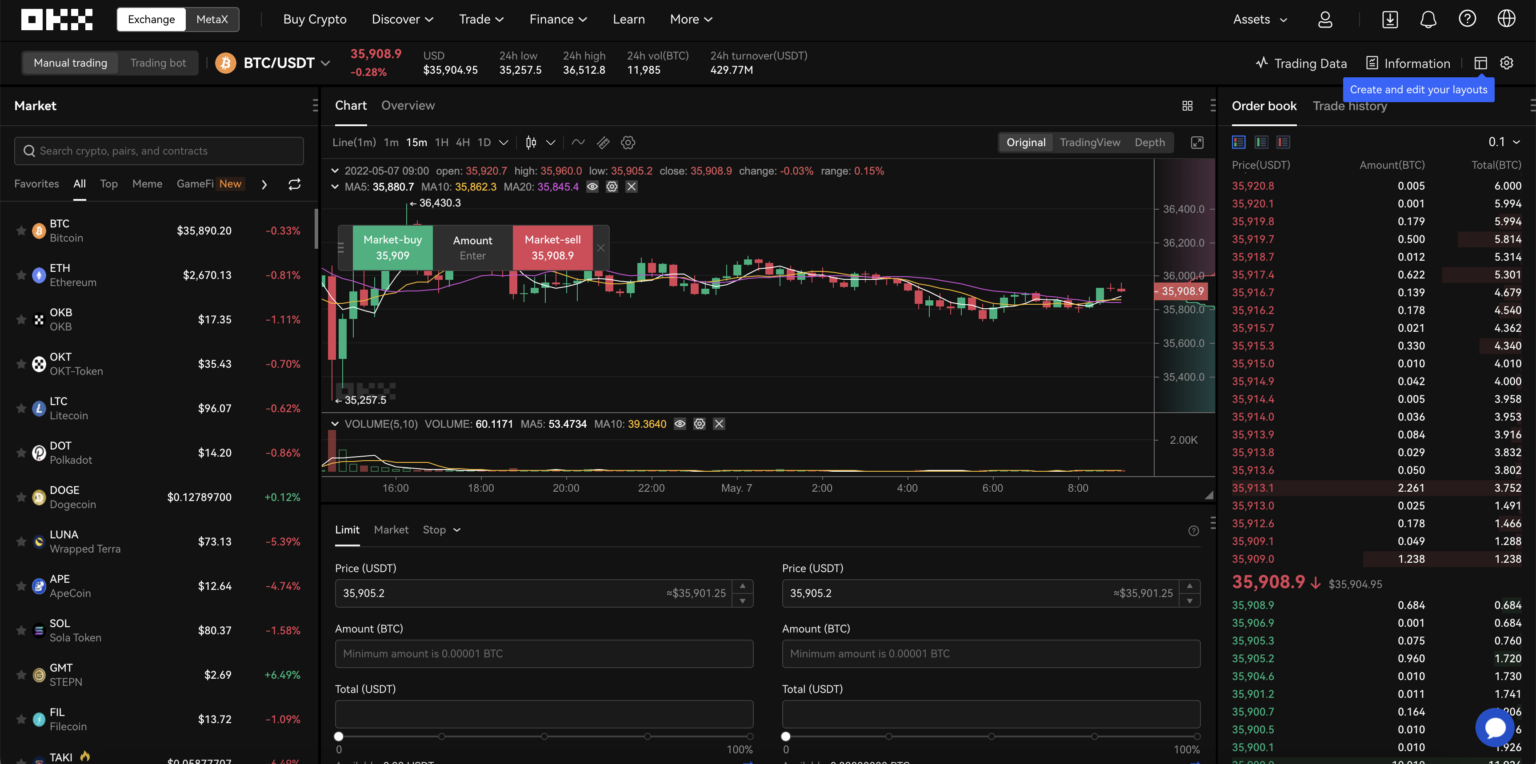Image resolution: width=1536 pixels, height=764 pixels.
Task: Click Buy Crypto link
Action: pyautogui.click(x=315, y=19)
